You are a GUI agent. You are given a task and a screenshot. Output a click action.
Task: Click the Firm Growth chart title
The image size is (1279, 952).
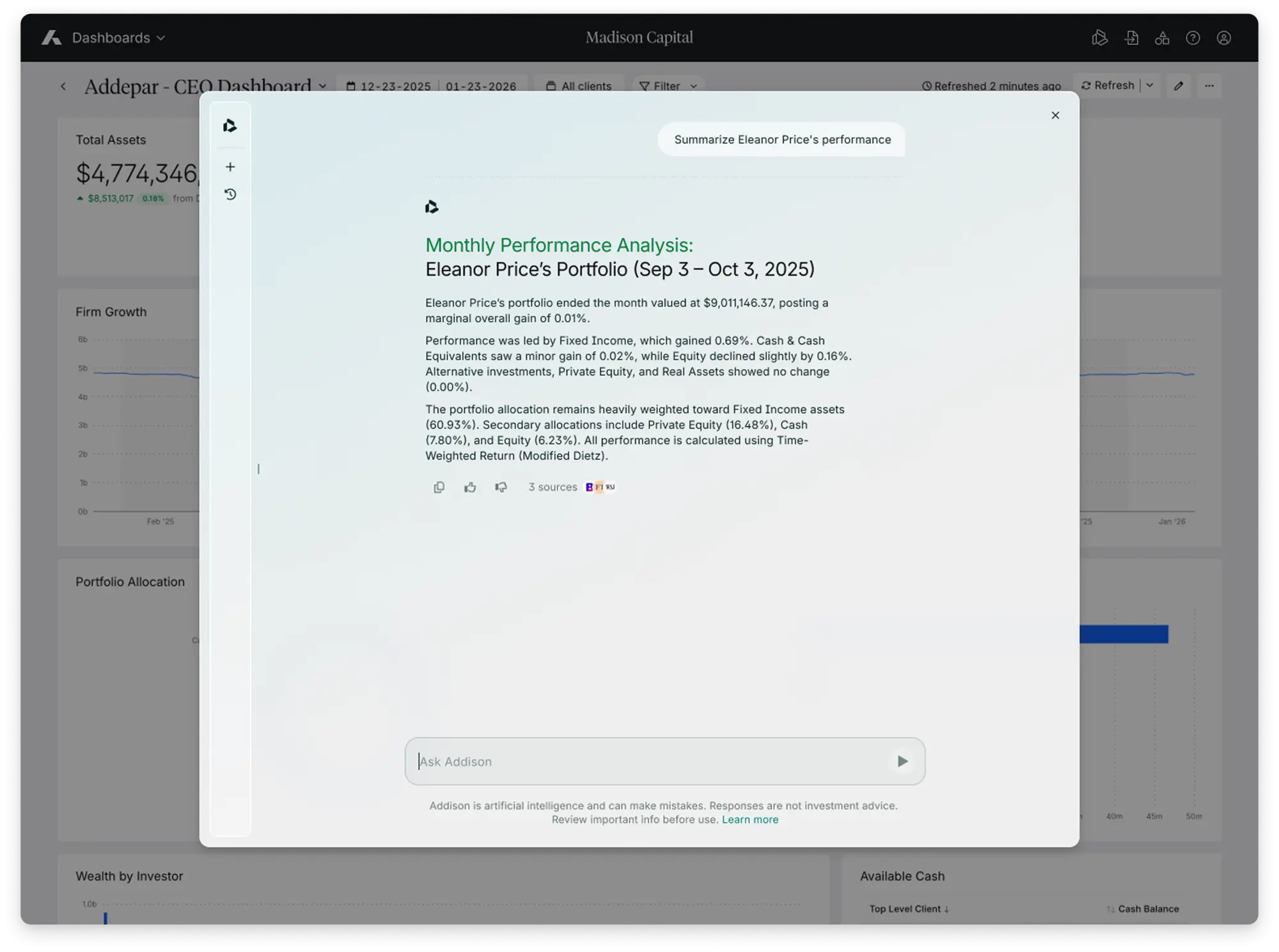point(111,312)
